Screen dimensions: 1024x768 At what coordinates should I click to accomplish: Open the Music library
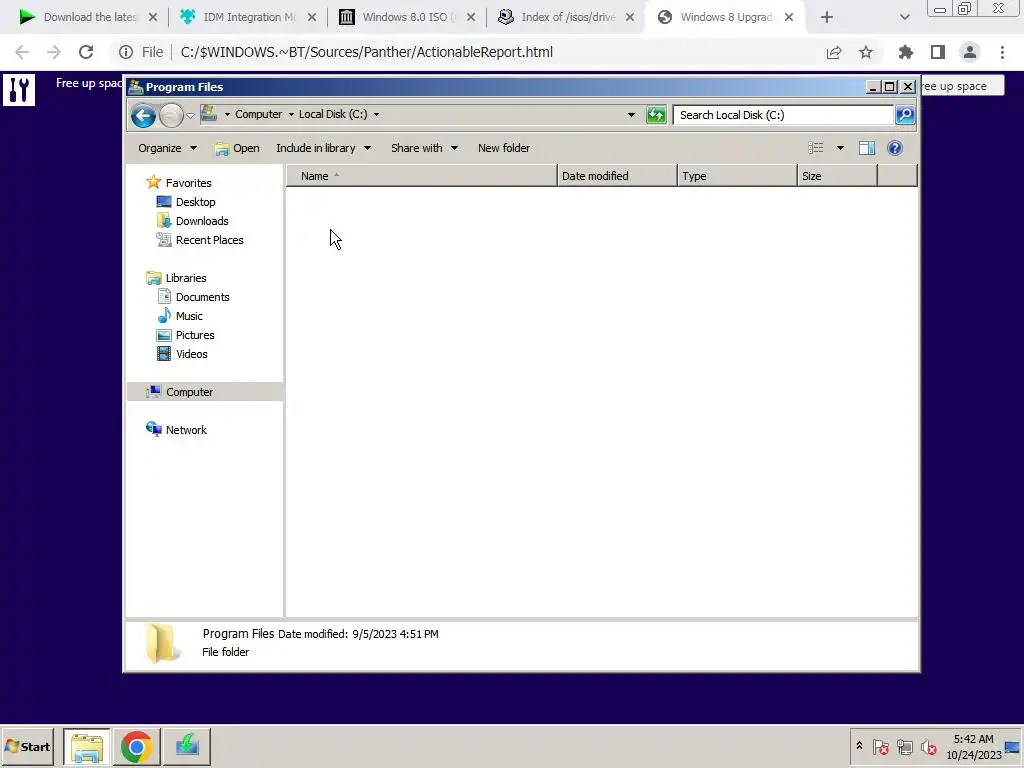pyautogui.click(x=189, y=315)
